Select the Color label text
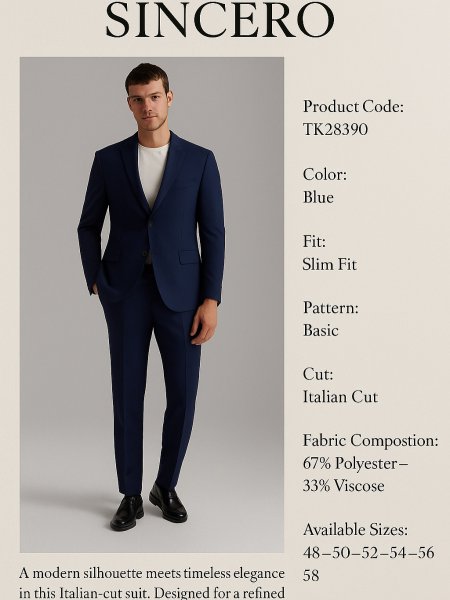Screen dimensions: 450x600 [x=325, y=174]
